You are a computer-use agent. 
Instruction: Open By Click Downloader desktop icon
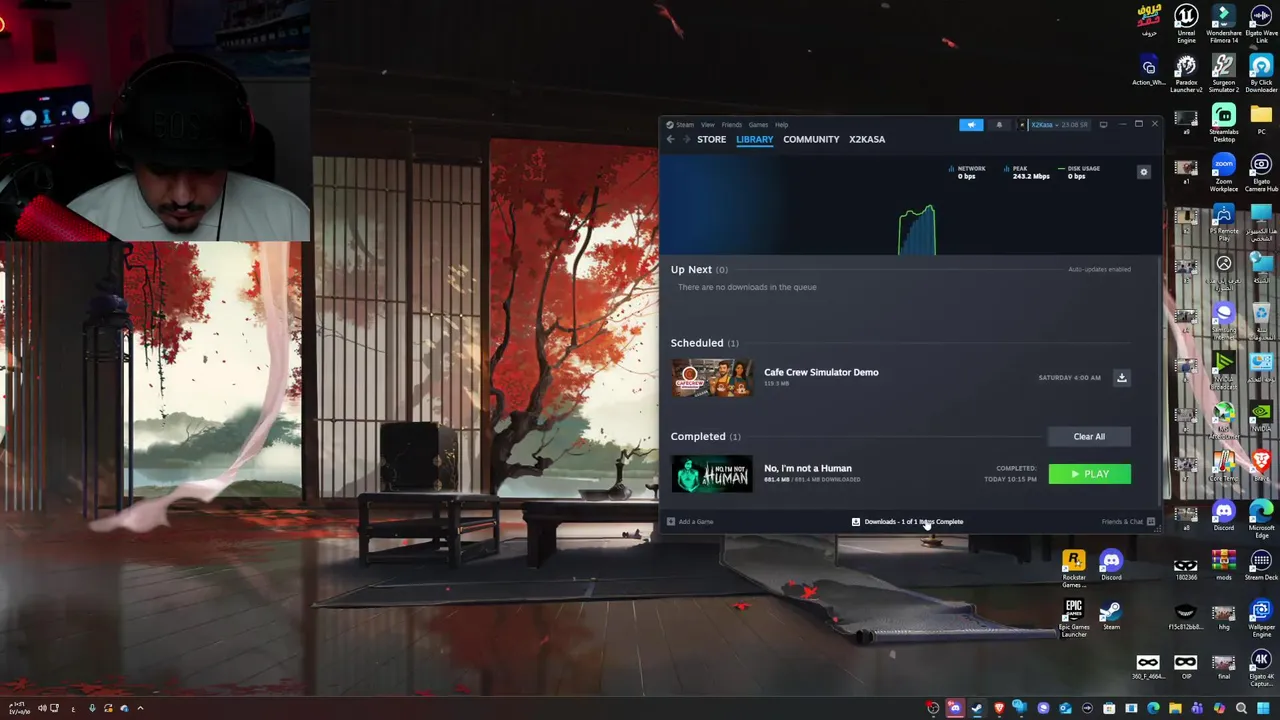coord(1261,73)
